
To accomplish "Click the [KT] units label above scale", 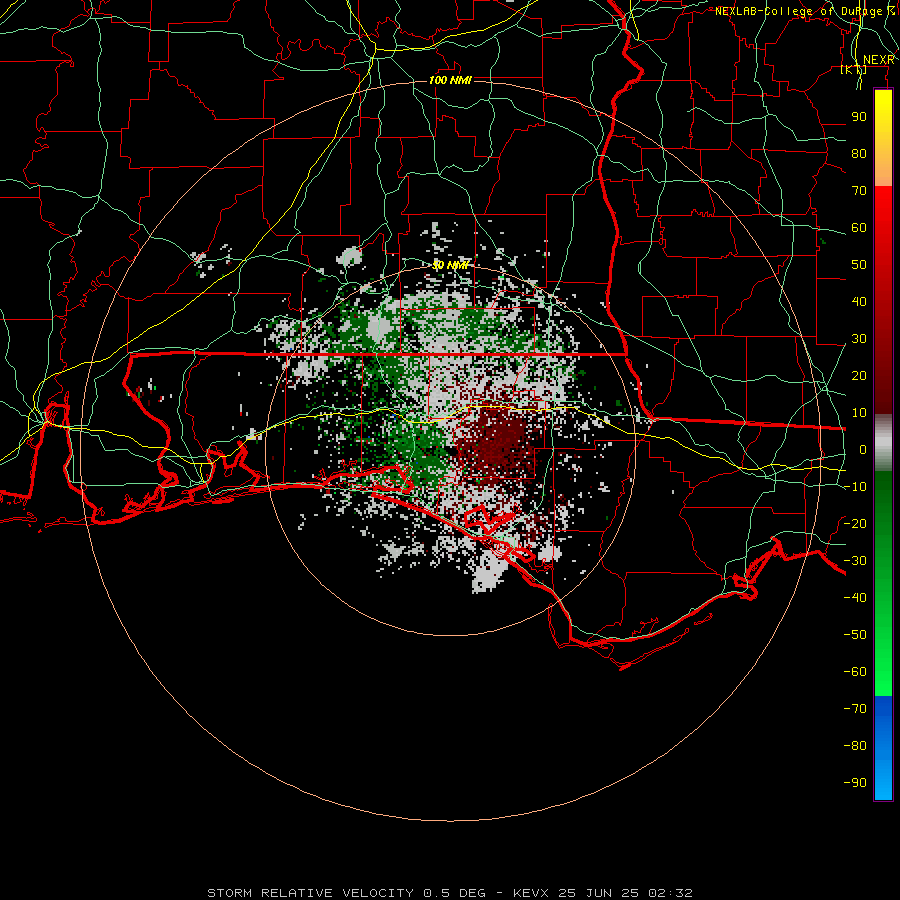I will click(854, 69).
